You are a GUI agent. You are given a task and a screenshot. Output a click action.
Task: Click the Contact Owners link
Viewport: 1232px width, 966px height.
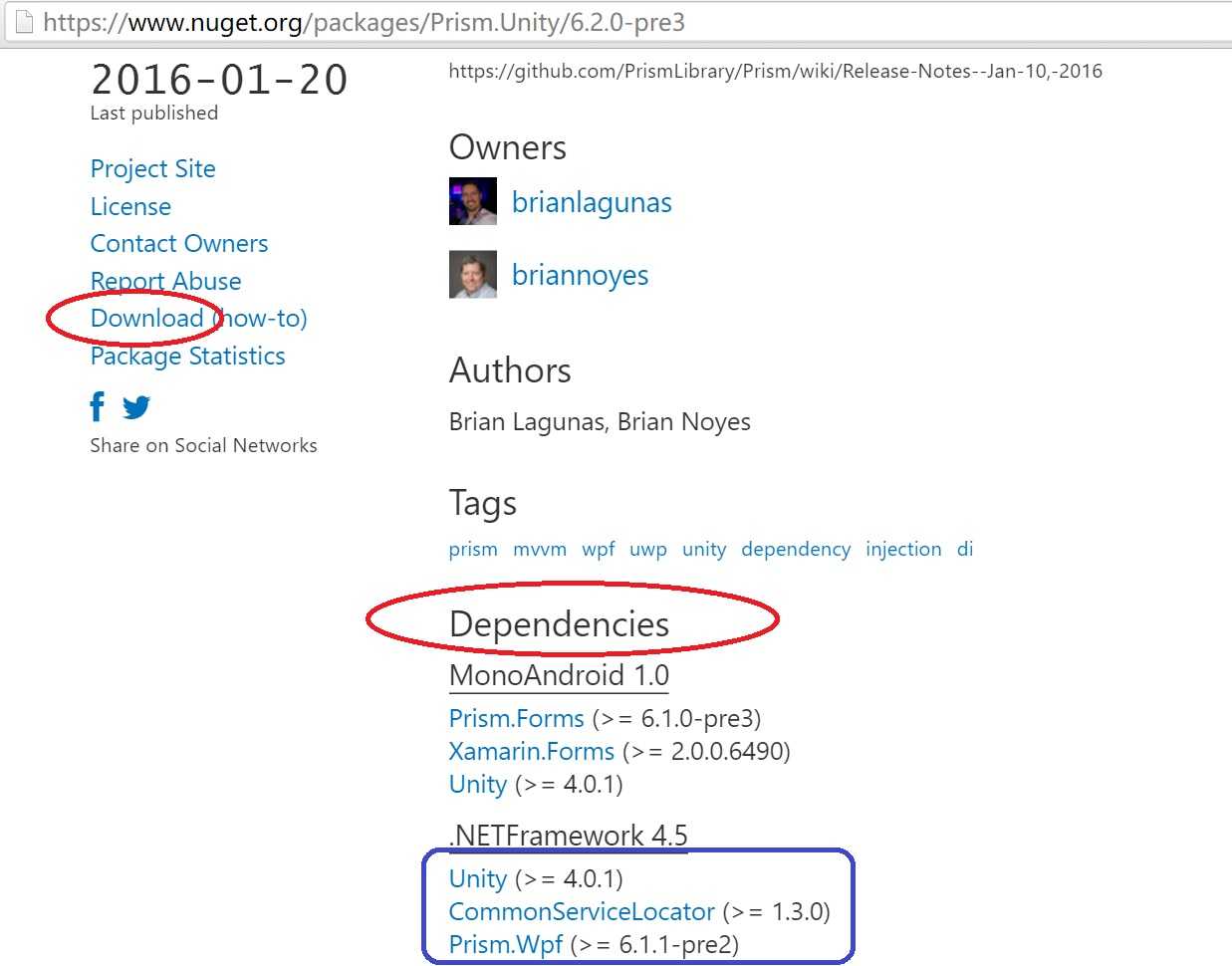click(x=179, y=243)
